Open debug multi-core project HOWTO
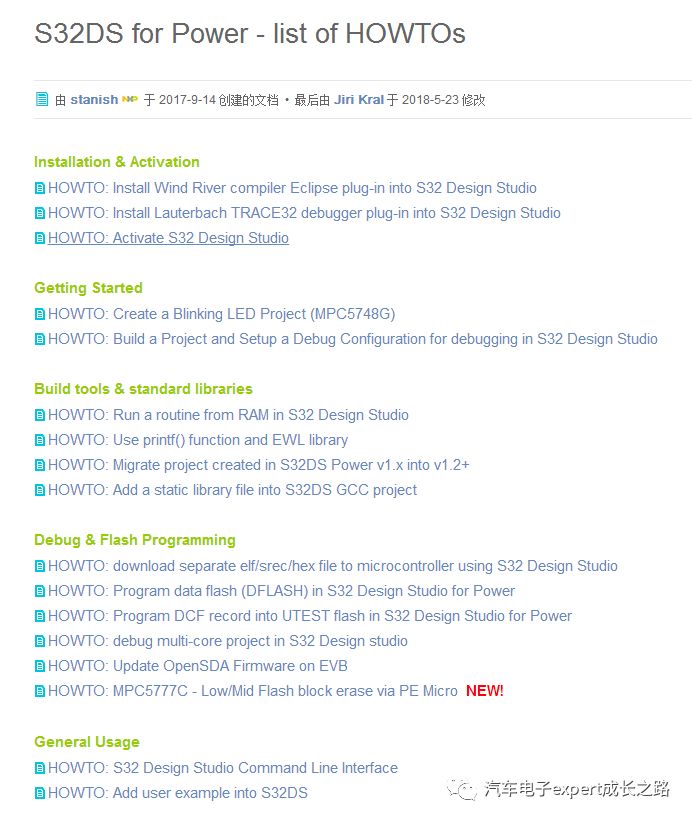The image size is (692, 821). coord(228,641)
